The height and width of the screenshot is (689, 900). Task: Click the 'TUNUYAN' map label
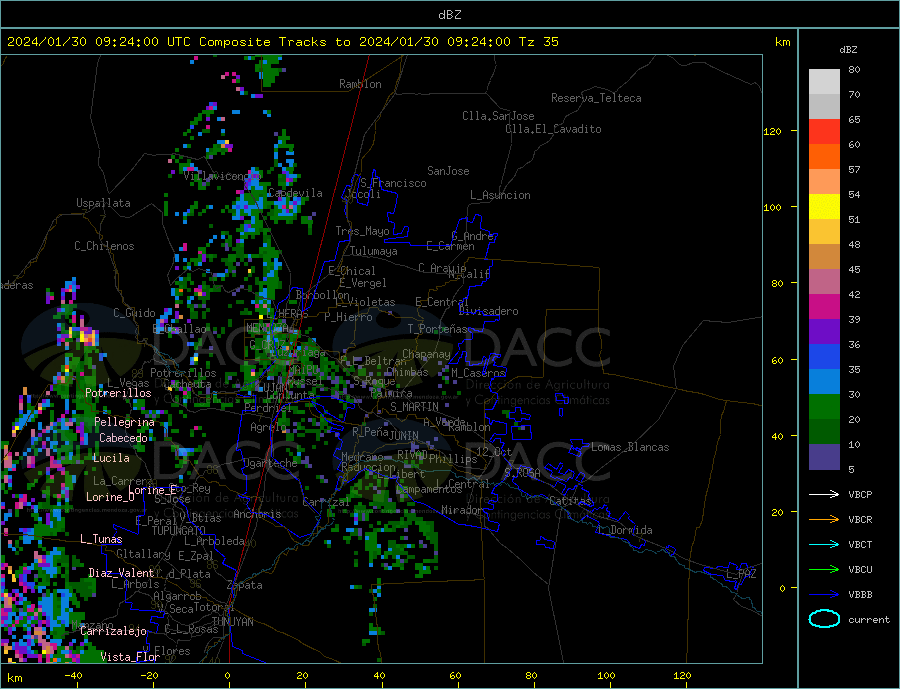232,622
